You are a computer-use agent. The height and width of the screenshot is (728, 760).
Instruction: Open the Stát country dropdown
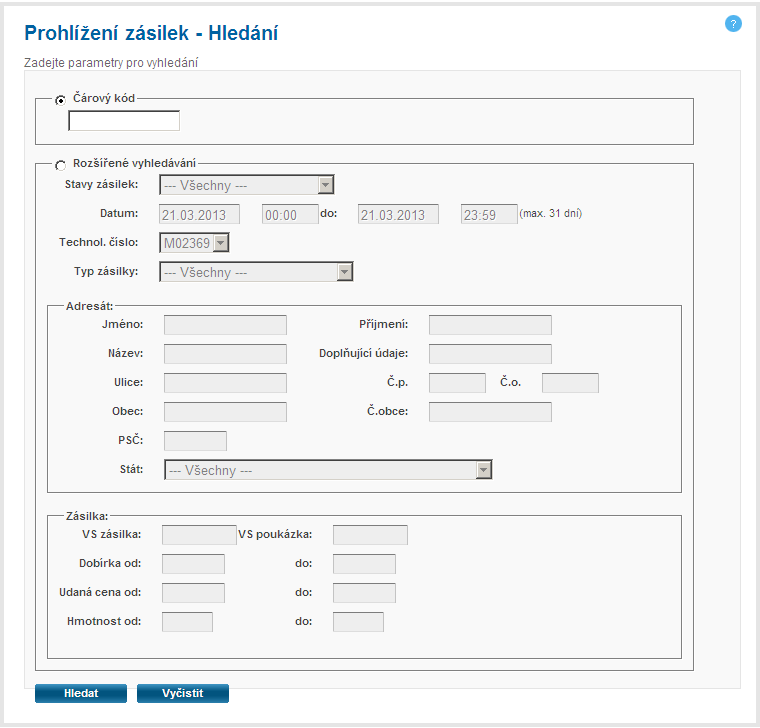click(328, 470)
